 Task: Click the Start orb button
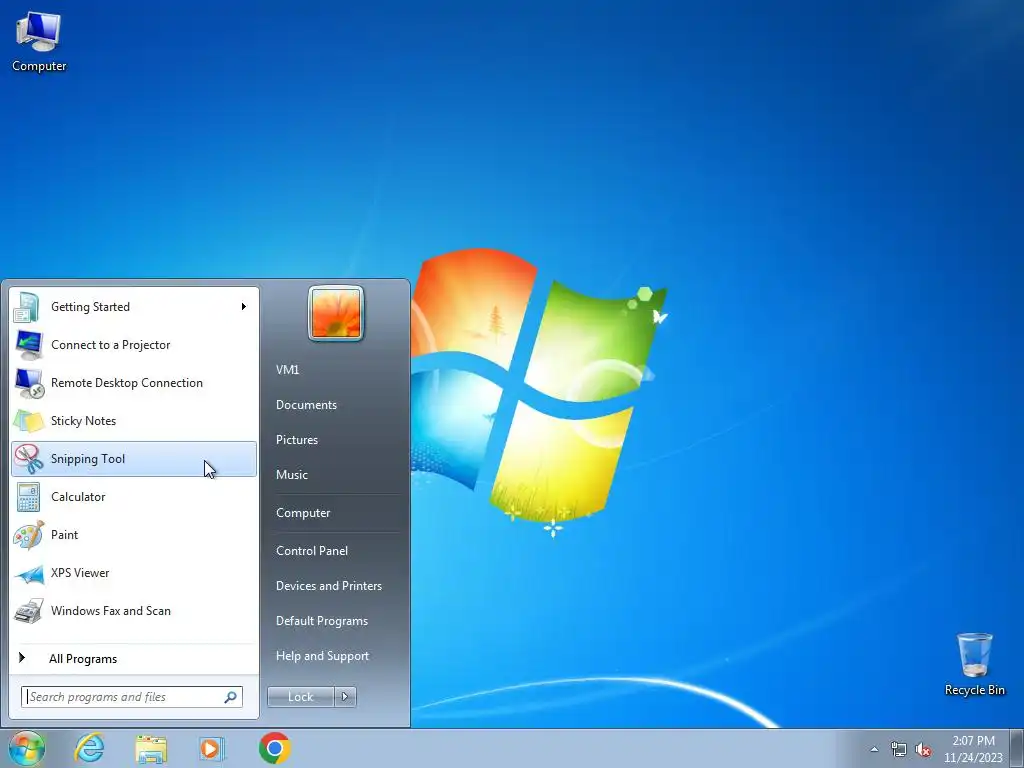coord(27,748)
